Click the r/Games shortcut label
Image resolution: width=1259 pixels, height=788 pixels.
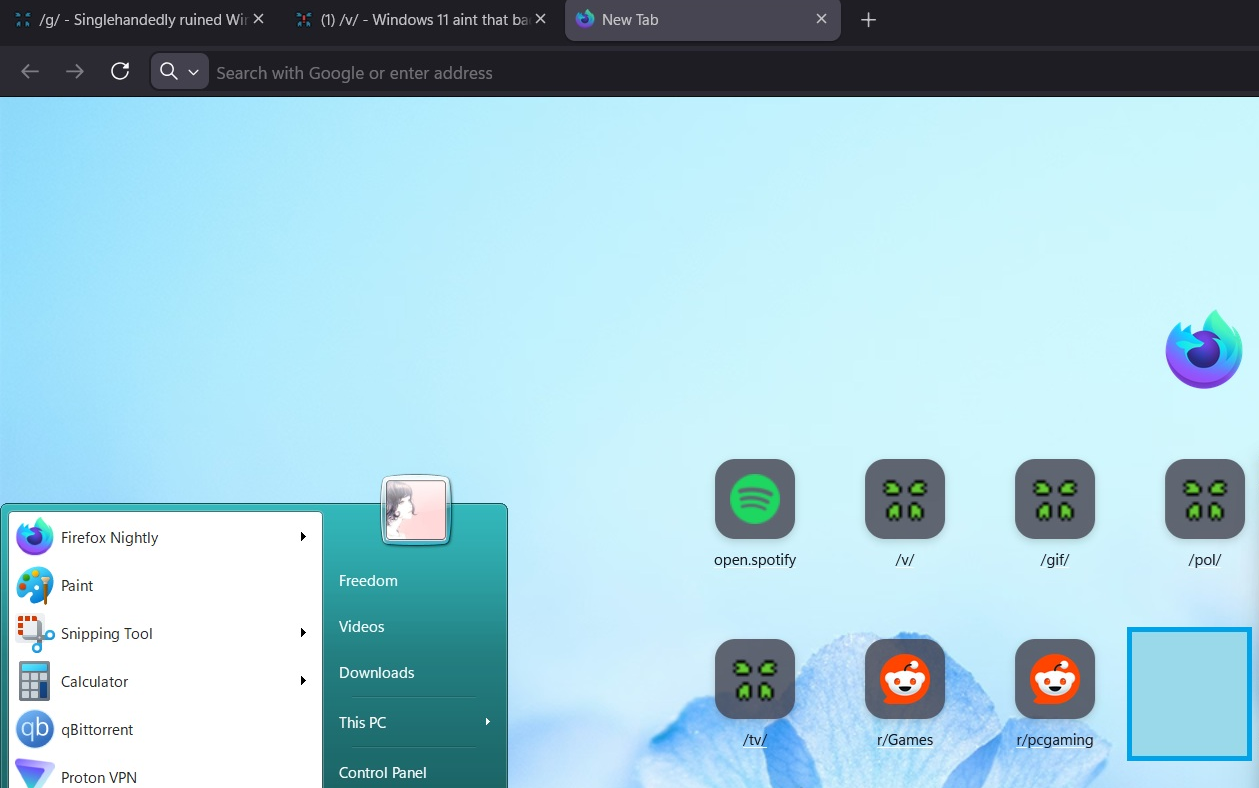(x=905, y=740)
